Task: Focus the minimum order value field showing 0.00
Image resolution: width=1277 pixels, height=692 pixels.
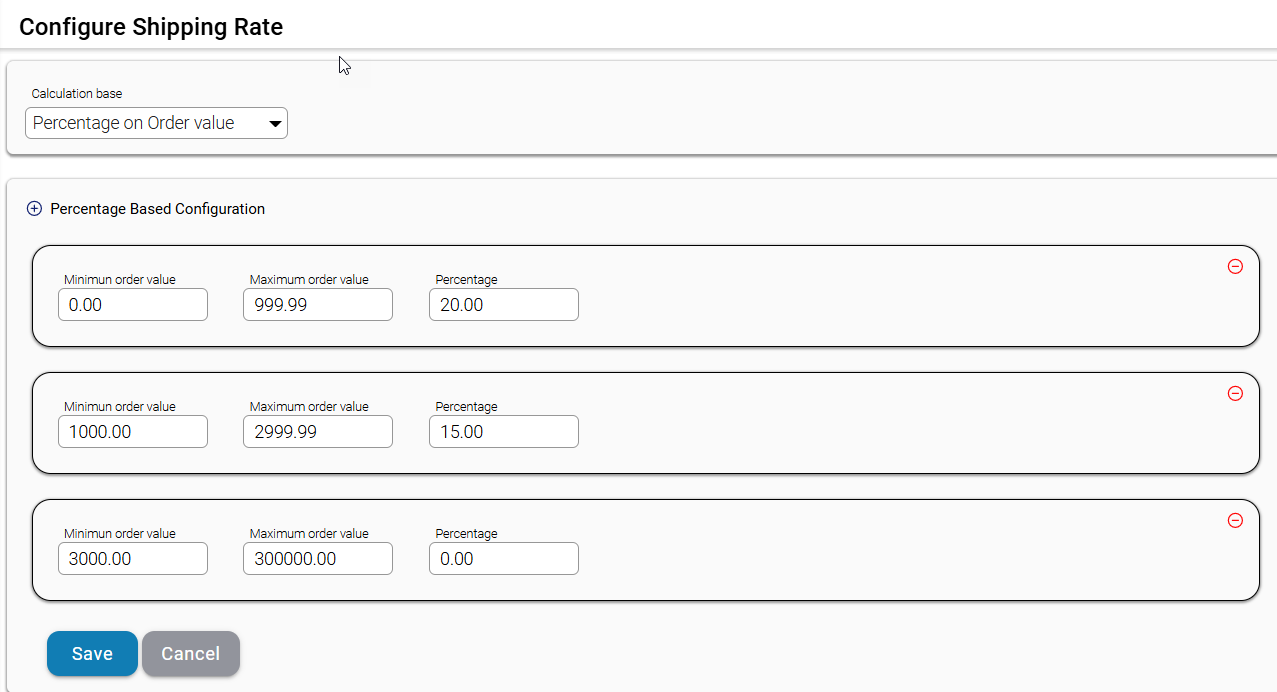Action: (x=132, y=305)
